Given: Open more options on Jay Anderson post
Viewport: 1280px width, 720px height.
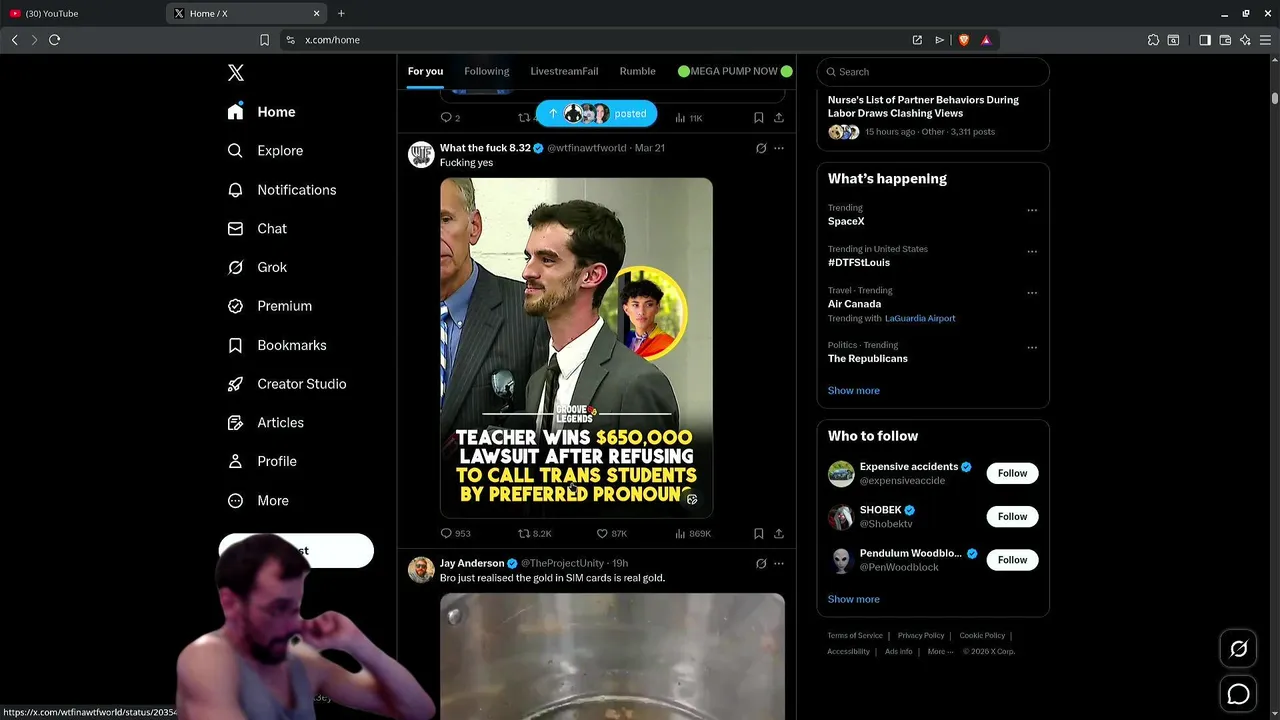Looking at the screenshot, I should click(x=779, y=563).
